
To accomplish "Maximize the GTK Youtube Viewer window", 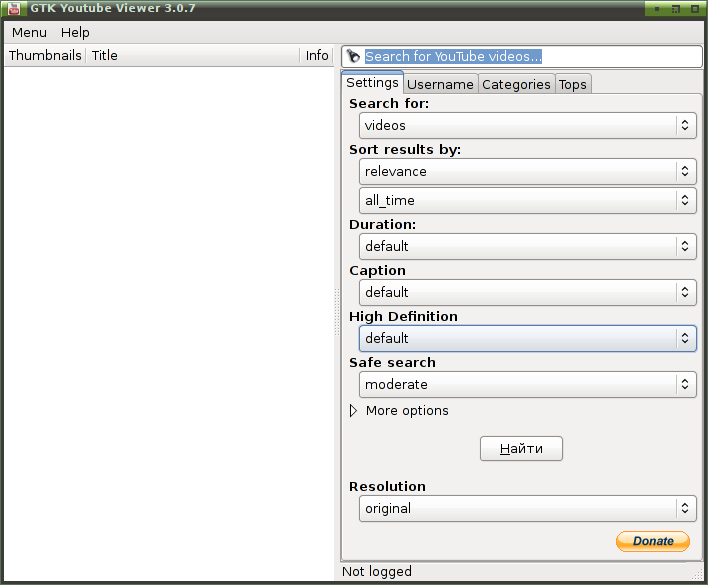I will tap(695, 8).
